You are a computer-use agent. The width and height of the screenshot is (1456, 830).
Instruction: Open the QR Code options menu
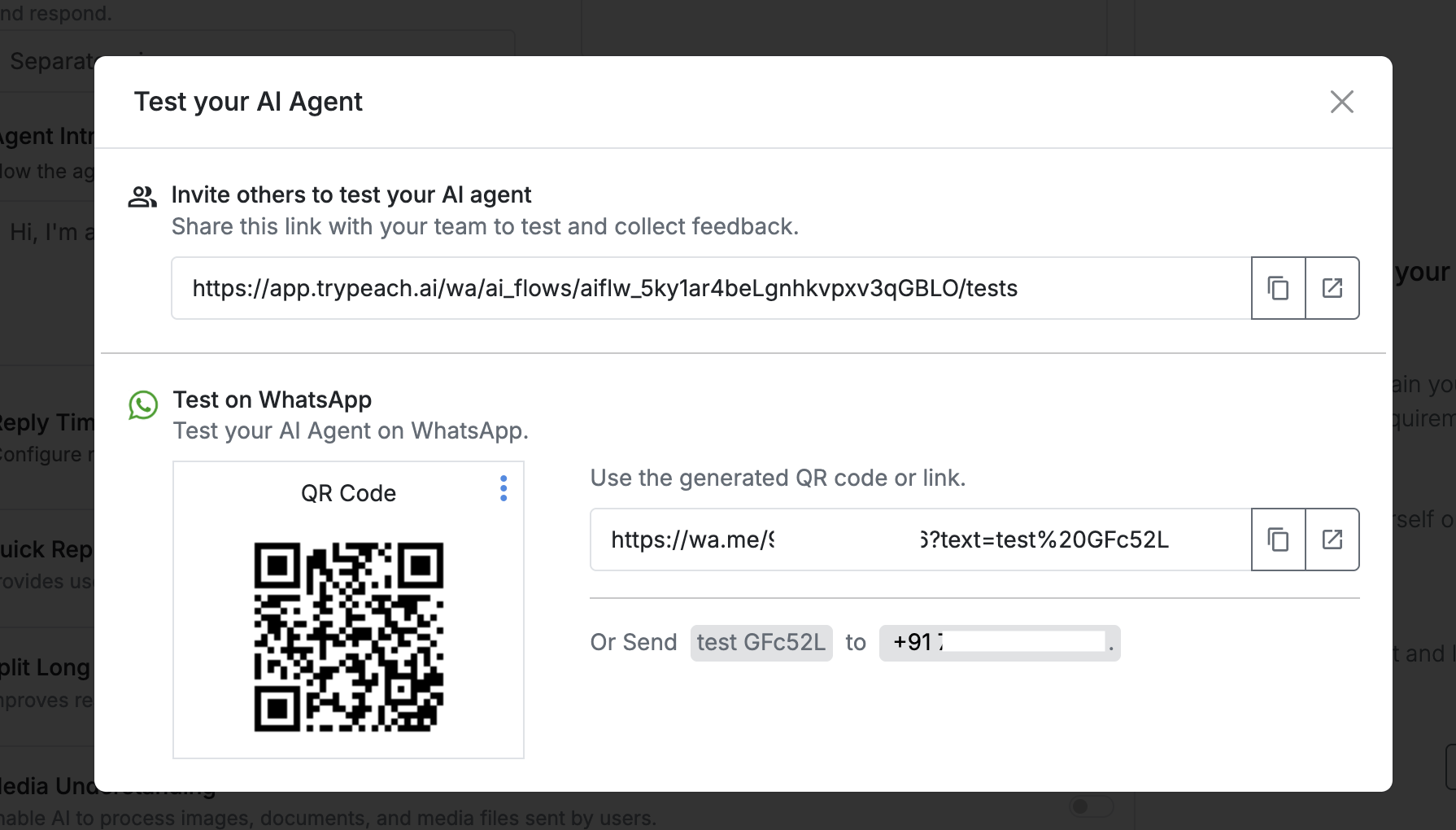tap(503, 488)
